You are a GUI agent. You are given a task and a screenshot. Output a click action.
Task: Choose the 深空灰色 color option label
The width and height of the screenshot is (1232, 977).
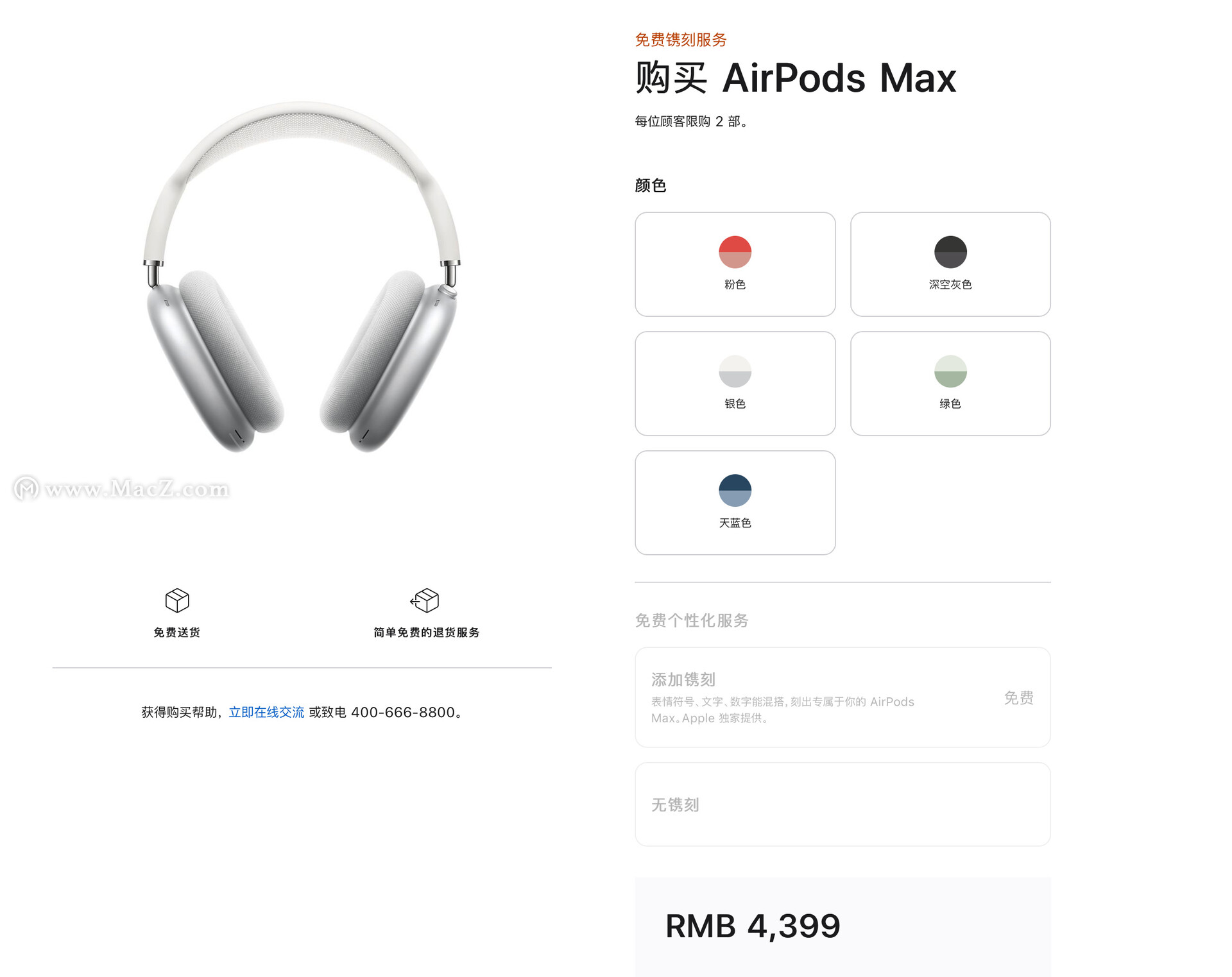point(950,284)
